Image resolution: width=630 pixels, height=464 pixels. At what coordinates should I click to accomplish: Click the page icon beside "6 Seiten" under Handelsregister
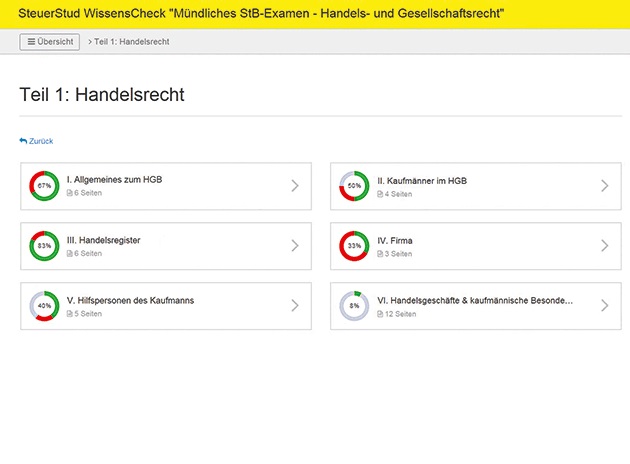(x=69, y=254)
